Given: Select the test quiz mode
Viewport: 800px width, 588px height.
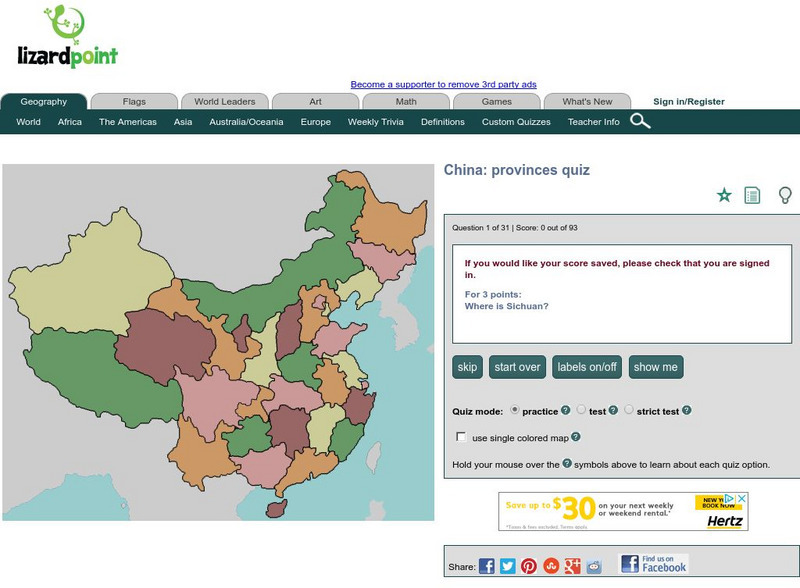Looking at the screenshot, I should pyautogui.click(x=581, y=410).
